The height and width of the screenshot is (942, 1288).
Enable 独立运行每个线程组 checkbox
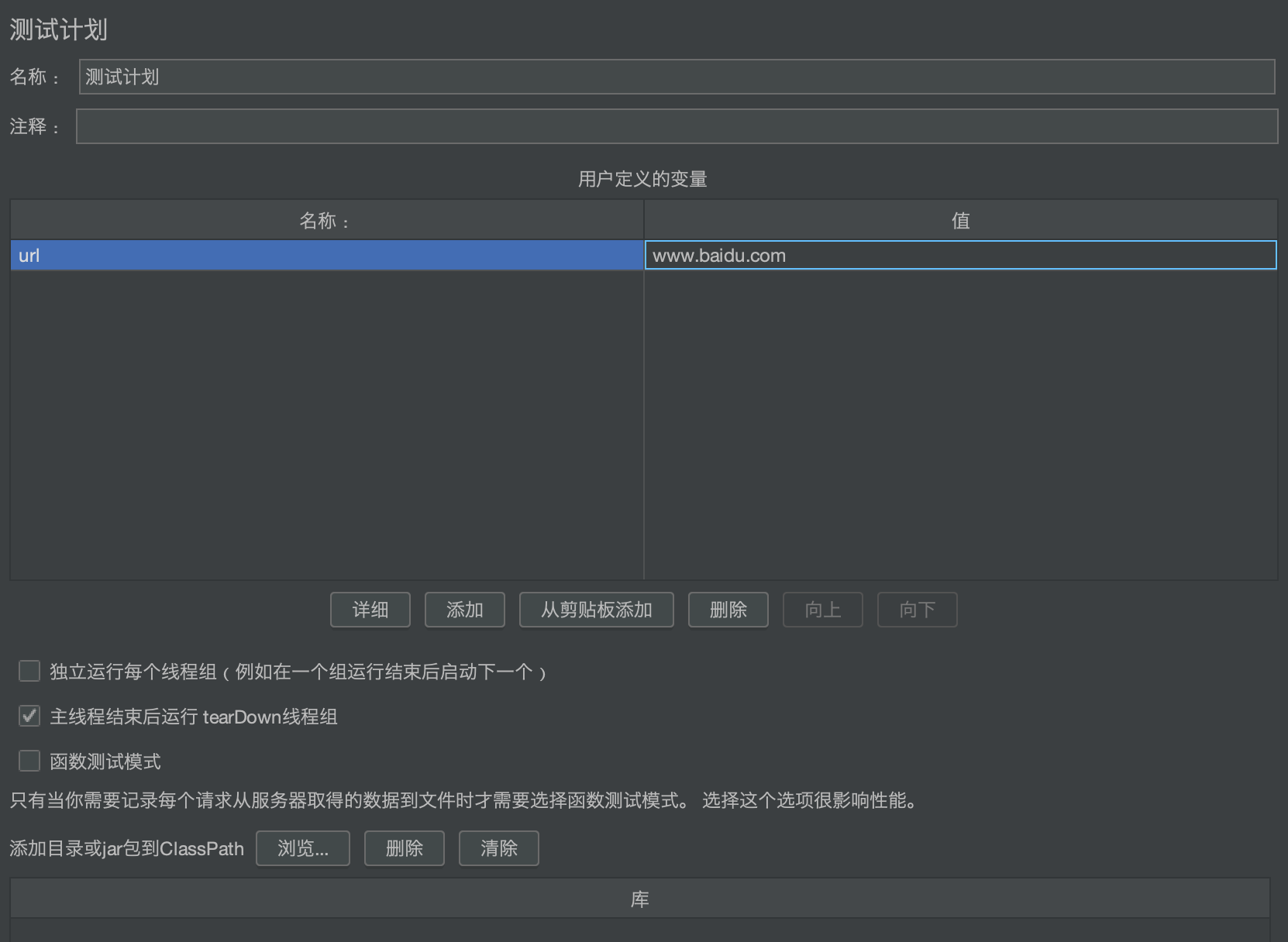coord(29,671)
